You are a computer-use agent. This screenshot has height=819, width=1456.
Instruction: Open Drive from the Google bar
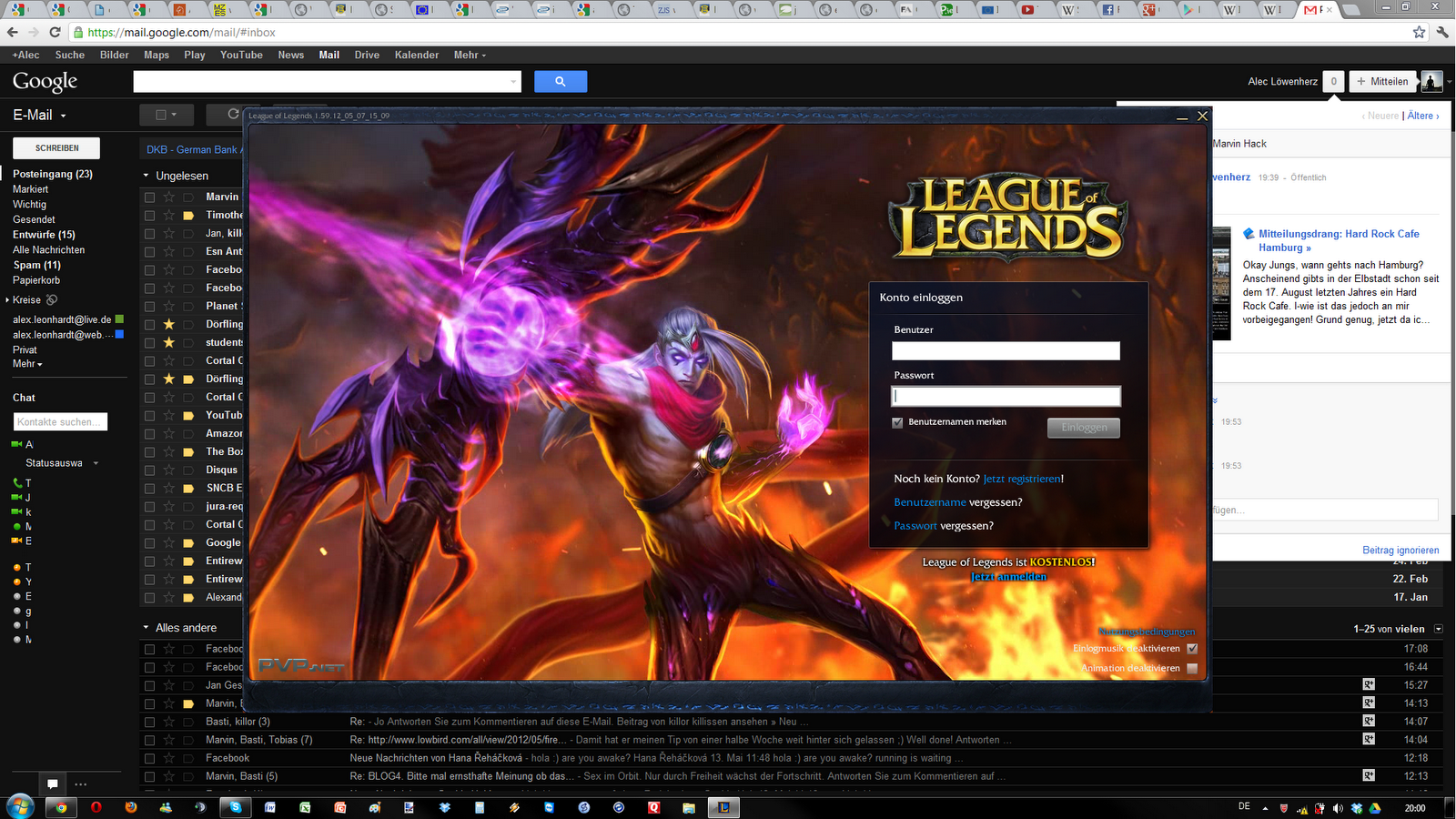[x=367, y=56]
